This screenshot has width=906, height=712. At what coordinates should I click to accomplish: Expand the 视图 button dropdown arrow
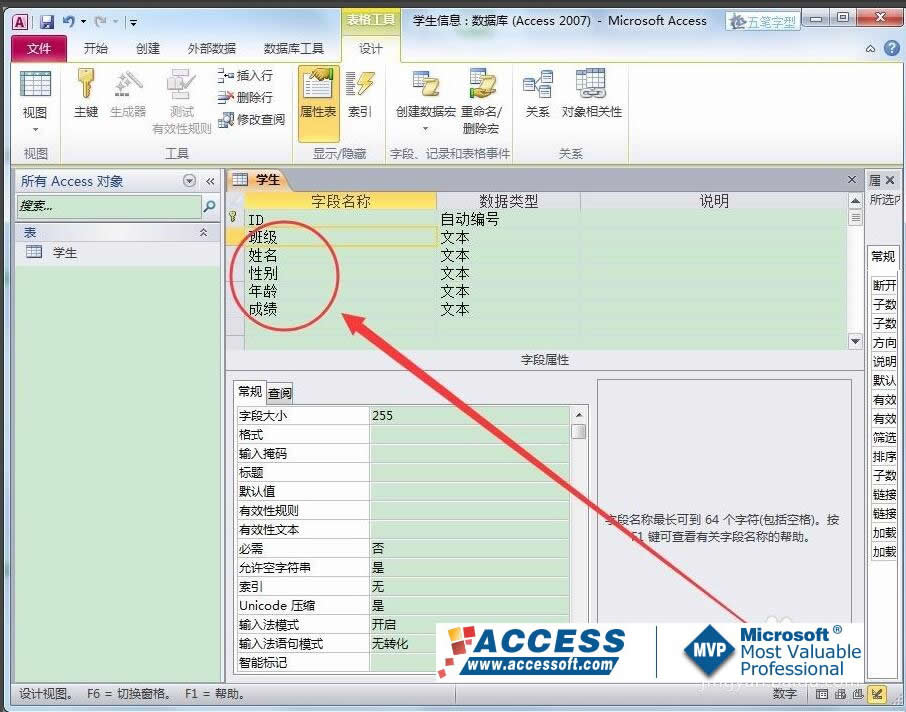35,129
